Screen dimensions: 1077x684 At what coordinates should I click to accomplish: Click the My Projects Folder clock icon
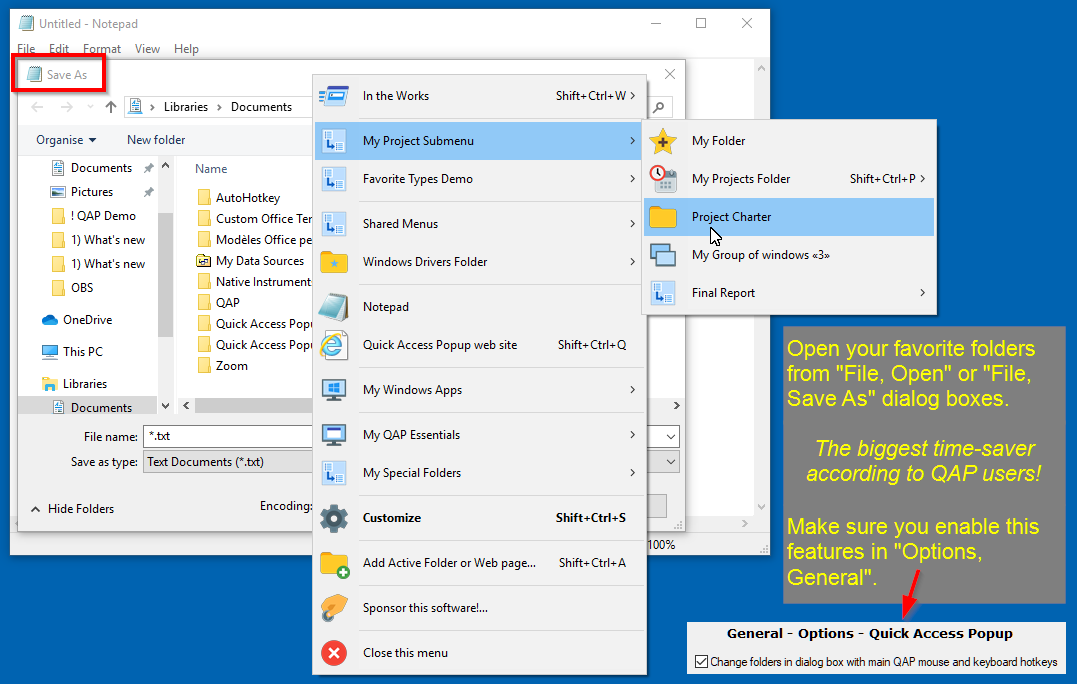point(663,179)
